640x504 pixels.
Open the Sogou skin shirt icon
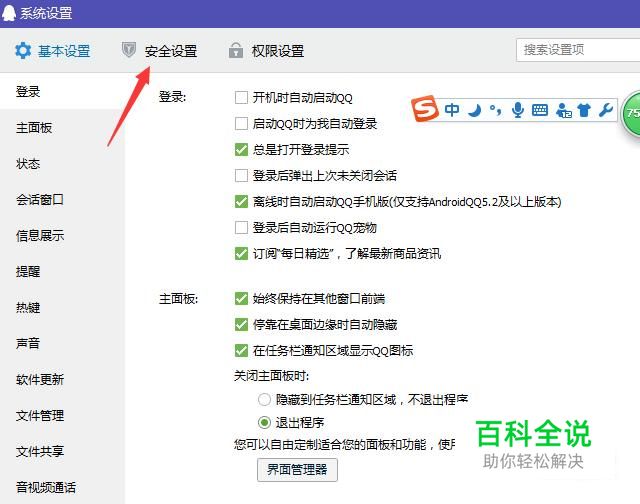click(584, 110)
